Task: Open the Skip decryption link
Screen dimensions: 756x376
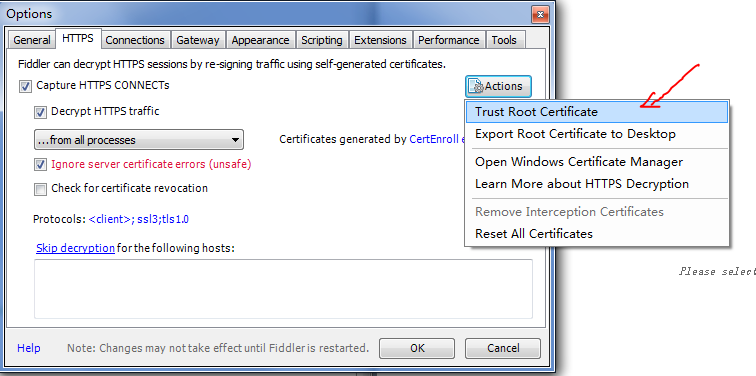Action: pyautogui.click(x=75, y=248)
